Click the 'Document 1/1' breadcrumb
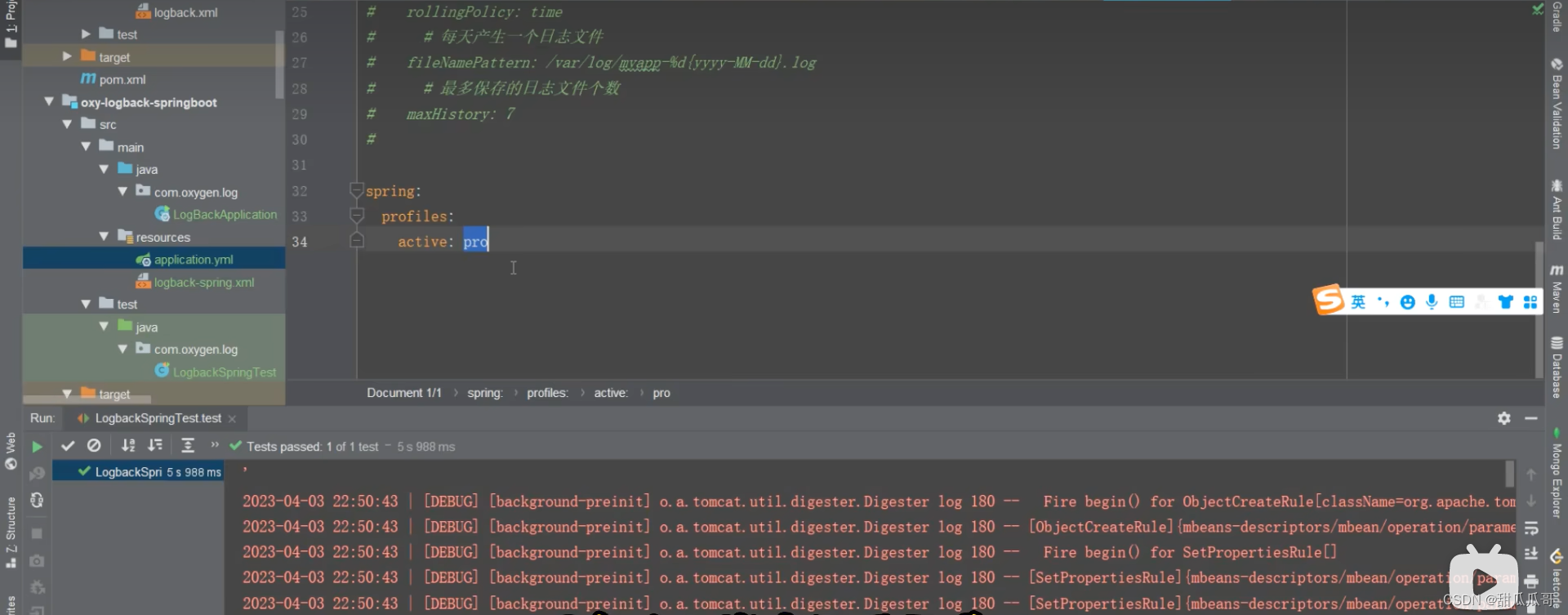 tap(404, 393)
